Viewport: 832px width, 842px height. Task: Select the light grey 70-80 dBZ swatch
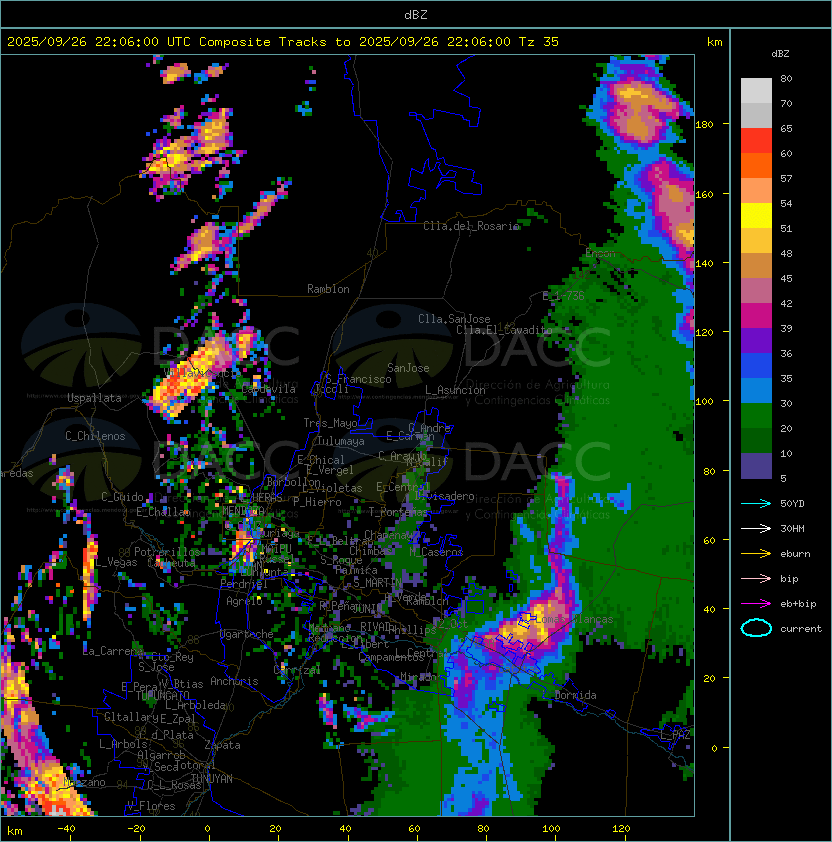(756, 90)
